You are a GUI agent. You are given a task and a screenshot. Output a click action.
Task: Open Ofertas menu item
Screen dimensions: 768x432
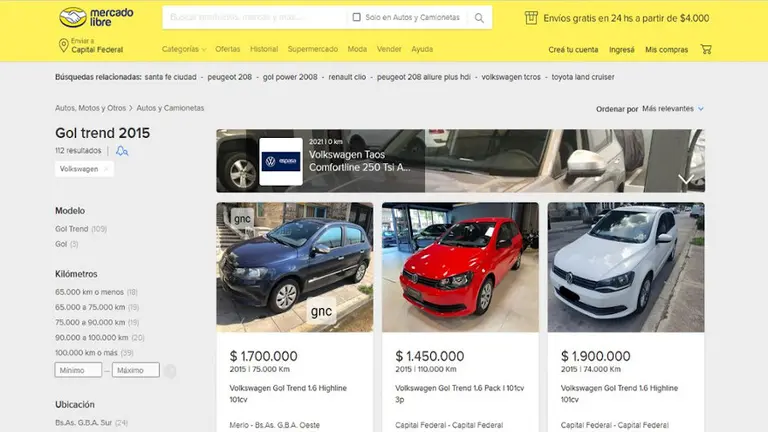[228, 49]
